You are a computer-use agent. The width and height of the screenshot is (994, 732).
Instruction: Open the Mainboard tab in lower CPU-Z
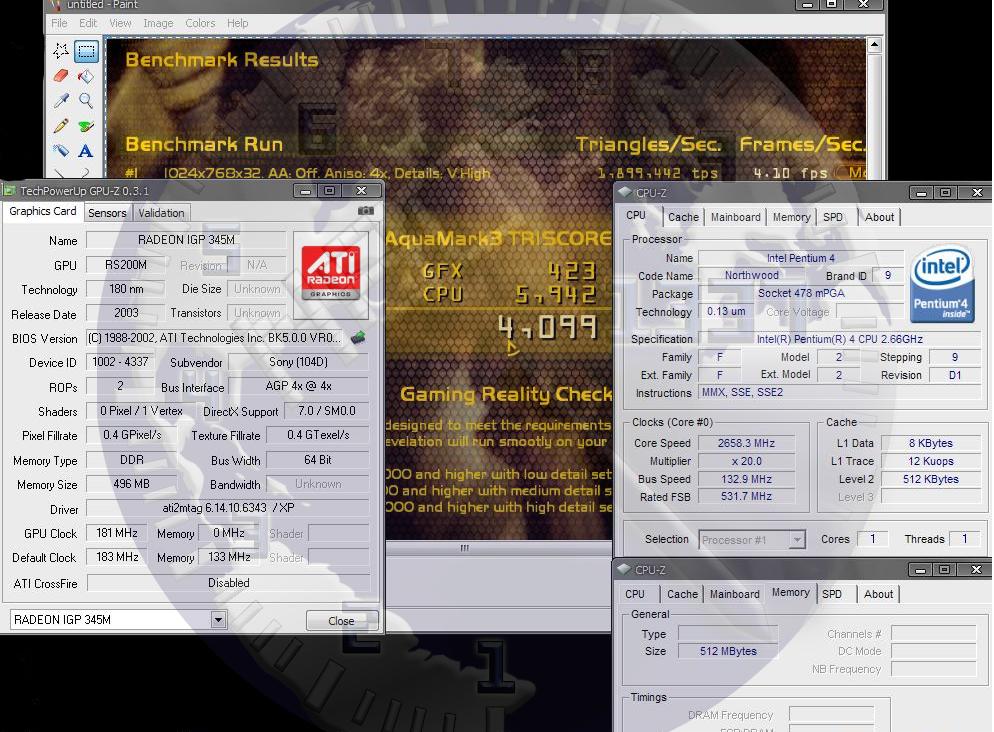point(734,594)
